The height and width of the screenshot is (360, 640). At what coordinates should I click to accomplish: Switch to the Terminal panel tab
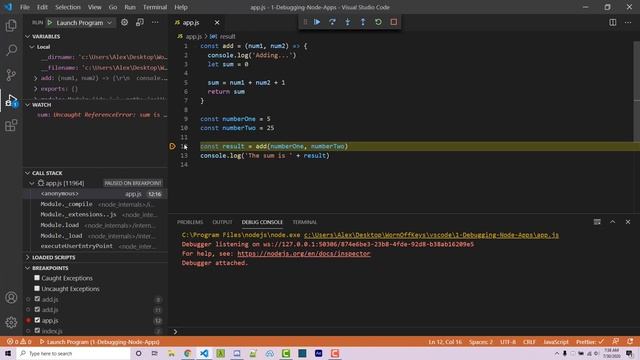[304, 222]
